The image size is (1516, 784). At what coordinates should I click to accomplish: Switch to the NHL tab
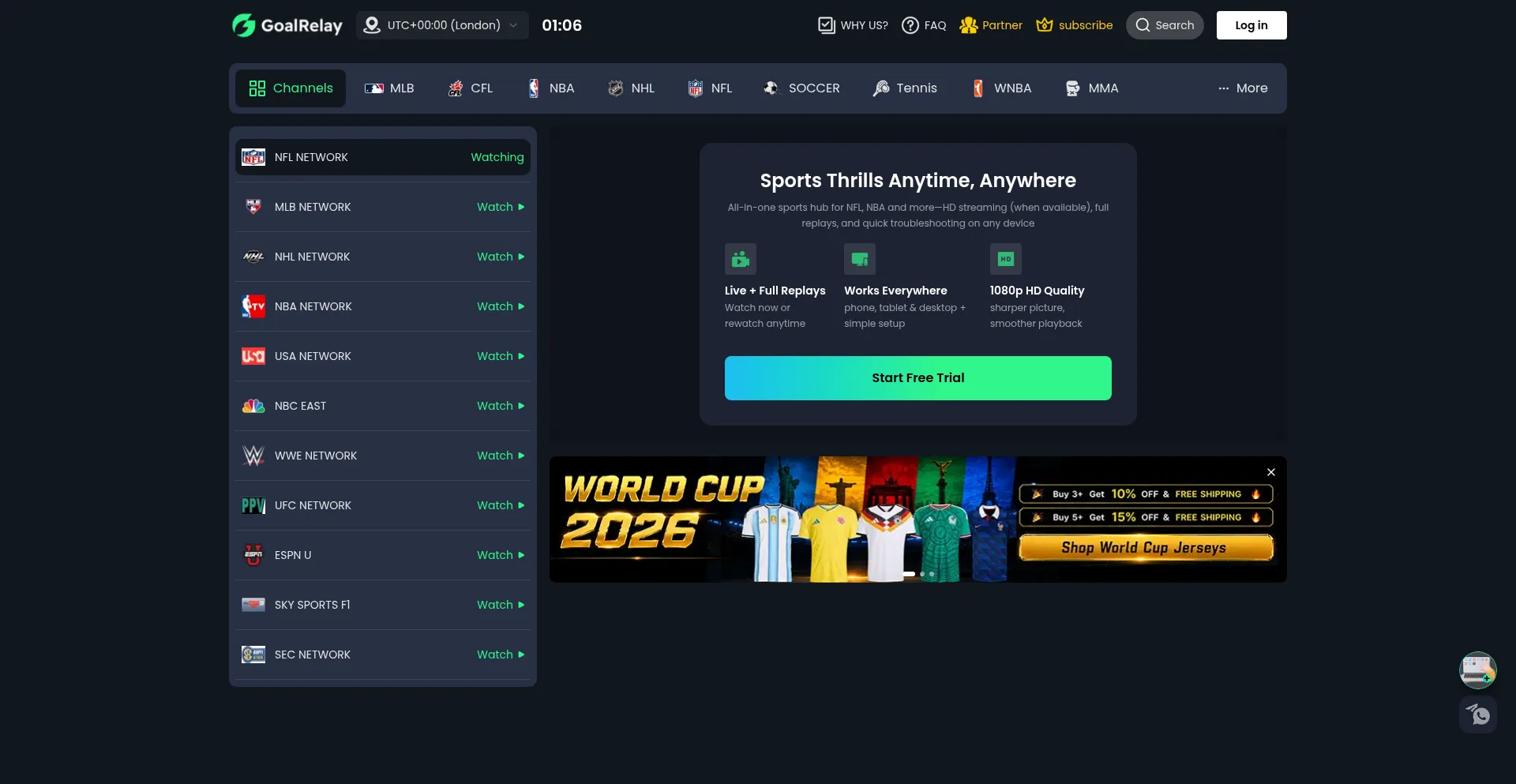pyautogui.click(x=631, y=88)
